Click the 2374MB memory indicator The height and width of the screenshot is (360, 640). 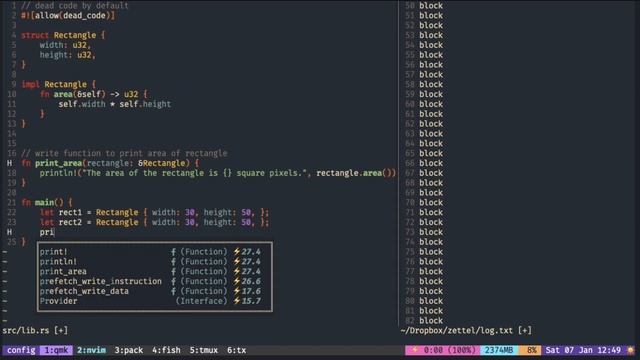[x=499, y=350]
